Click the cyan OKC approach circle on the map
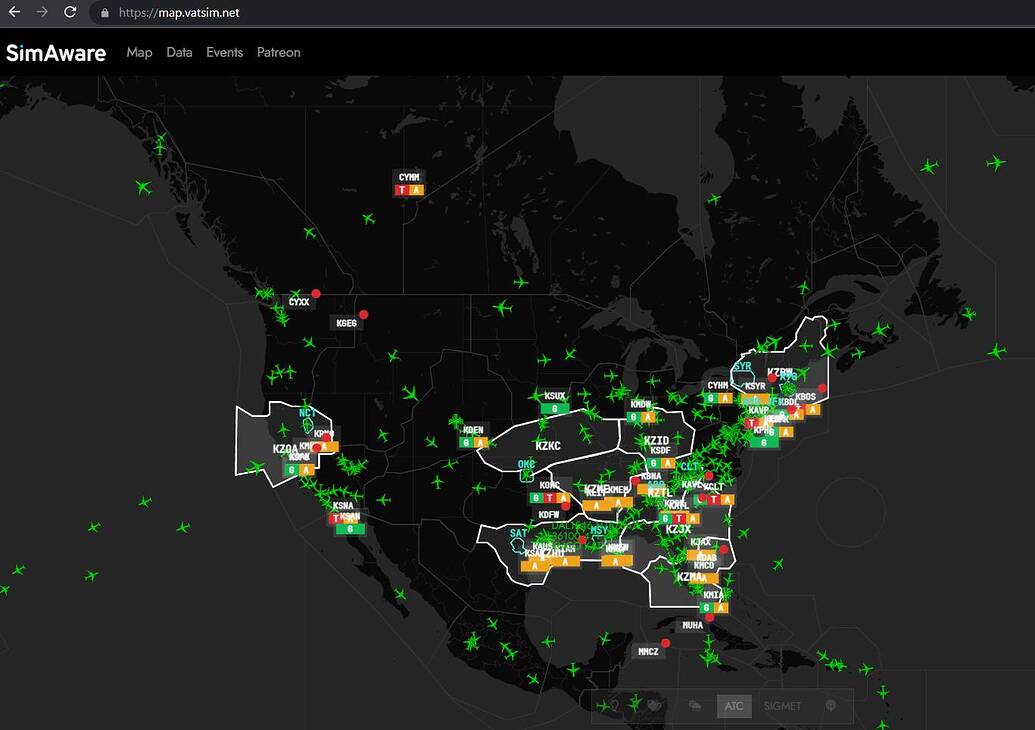 tap(527, 474)
